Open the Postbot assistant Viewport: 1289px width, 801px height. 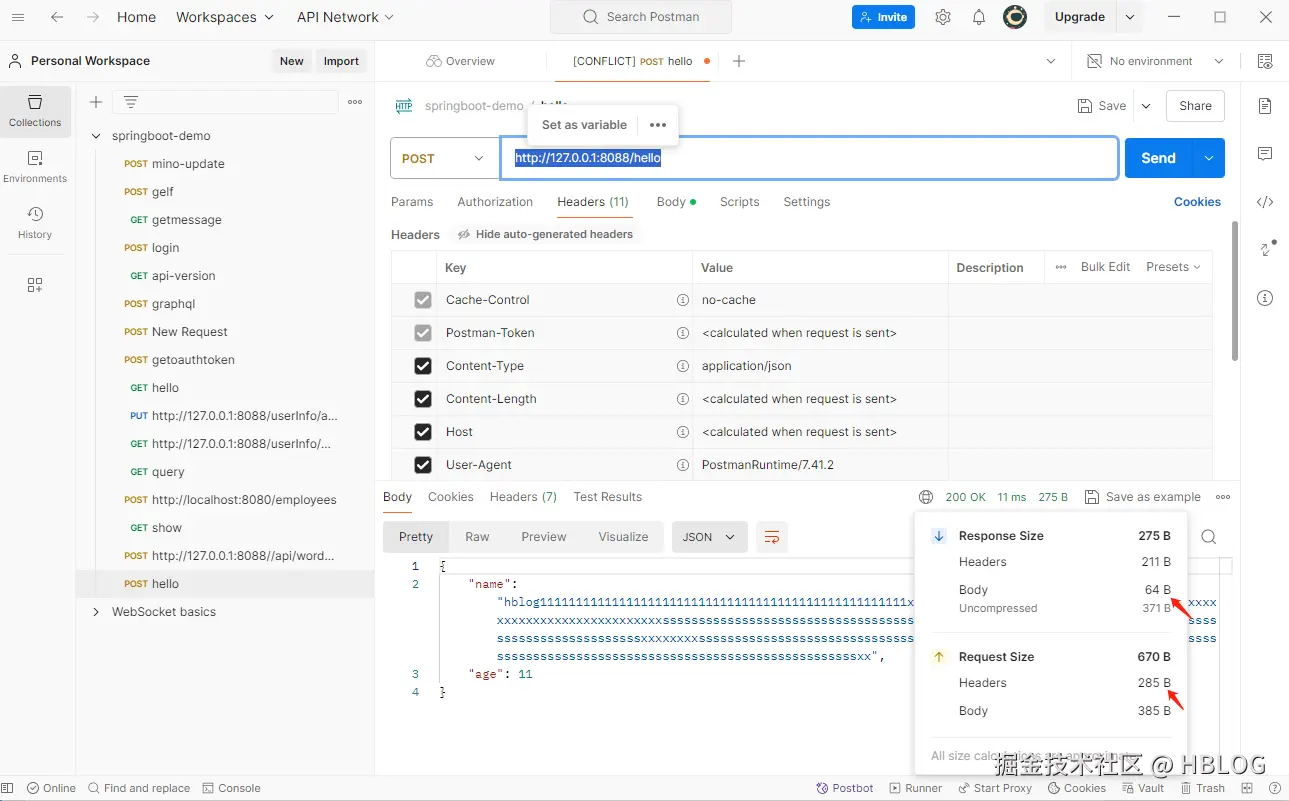pyautogui.click(x=845, y=788)
